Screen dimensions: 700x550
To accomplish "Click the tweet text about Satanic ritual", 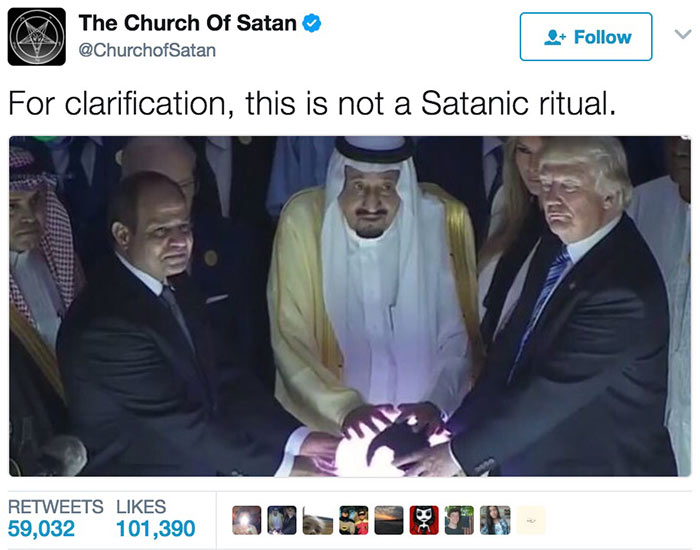I will pyautogui.click(x=312, y=104).
